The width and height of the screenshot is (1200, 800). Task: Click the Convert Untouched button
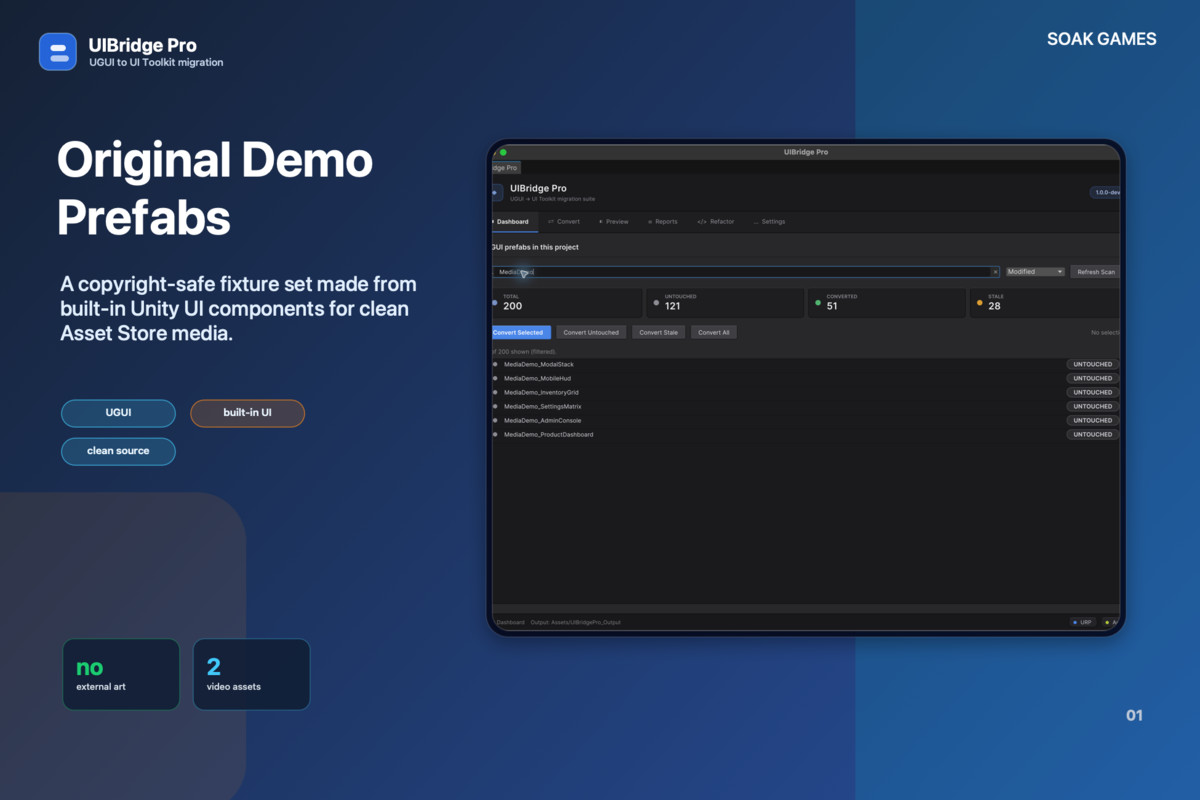tap(591, 332)
